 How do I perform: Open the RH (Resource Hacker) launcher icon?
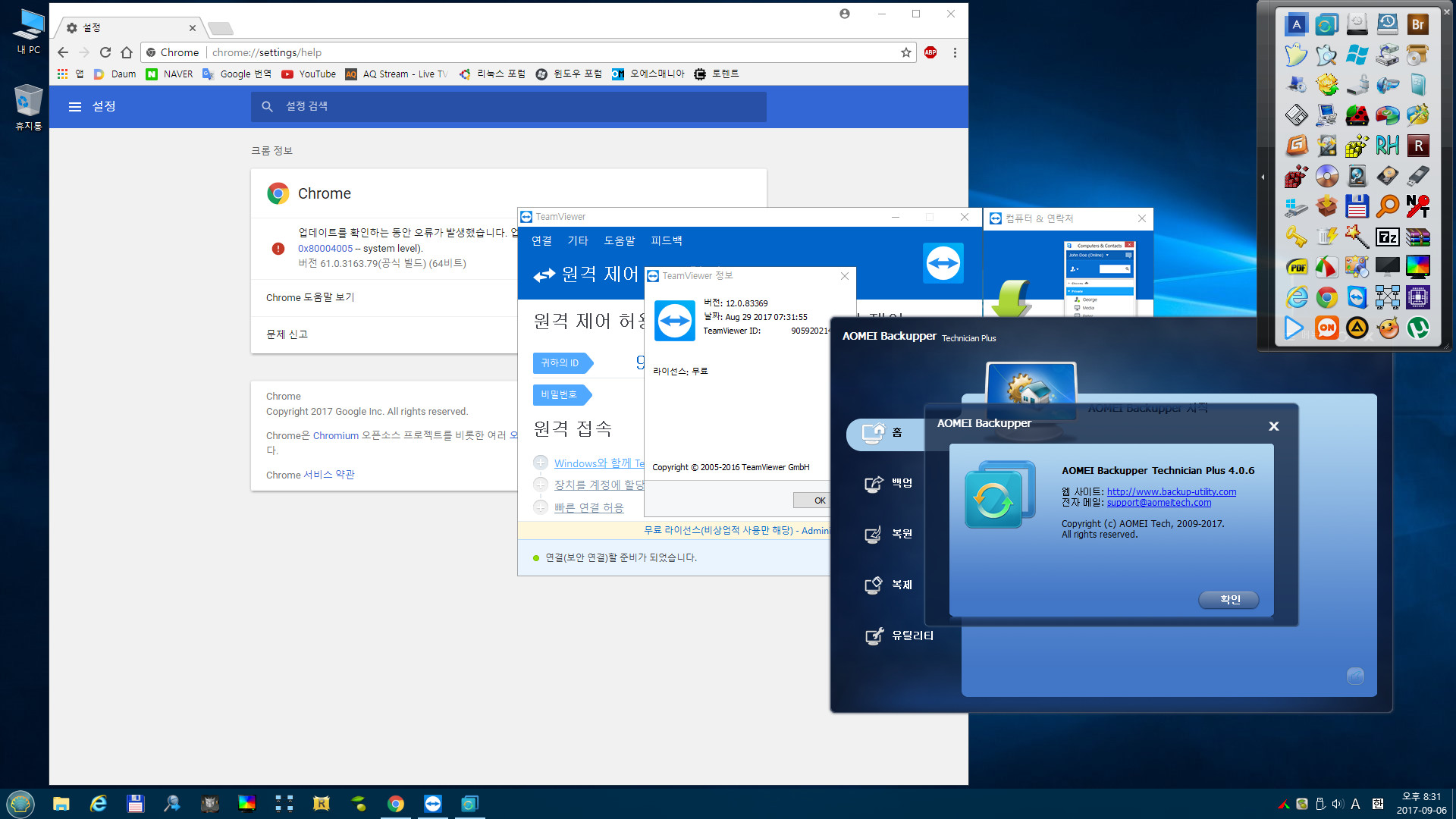coord(1387,146)
